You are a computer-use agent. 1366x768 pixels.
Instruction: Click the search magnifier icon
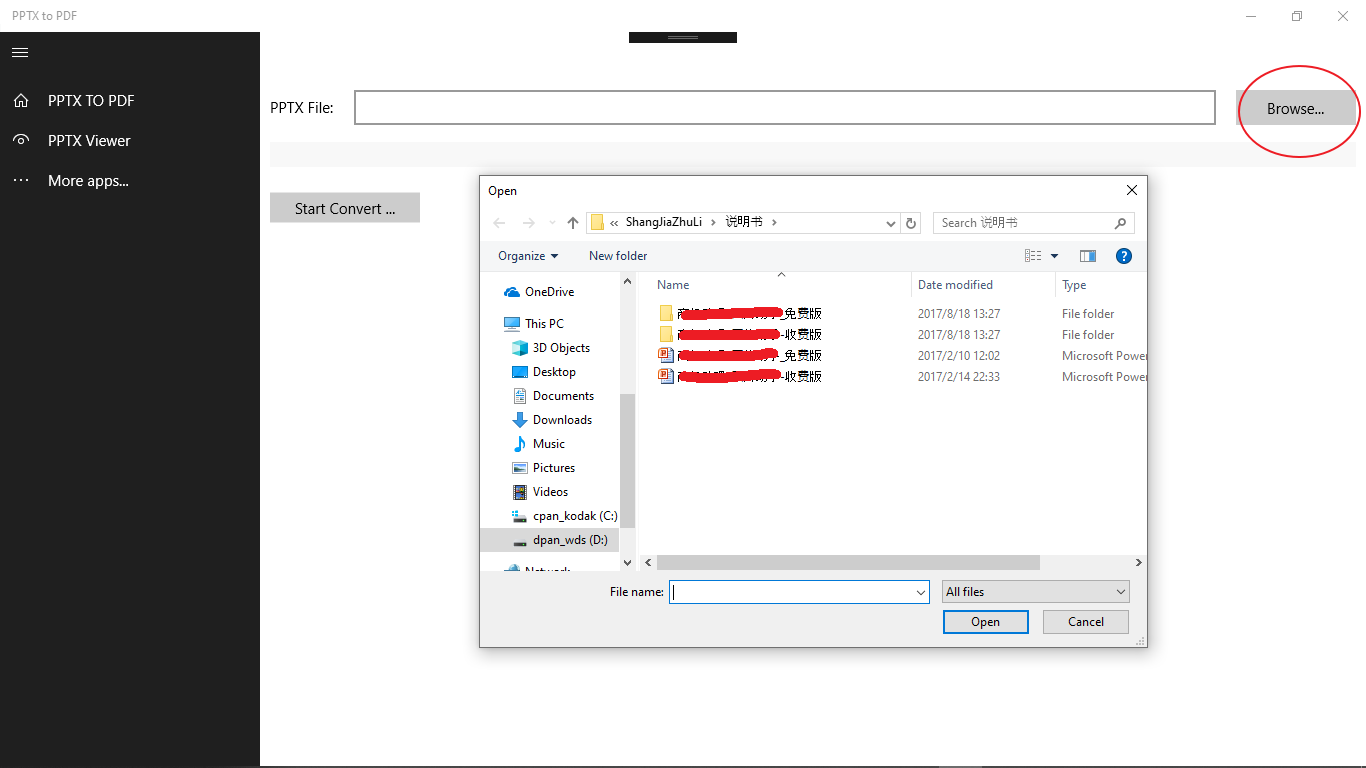coord(1120,223)
